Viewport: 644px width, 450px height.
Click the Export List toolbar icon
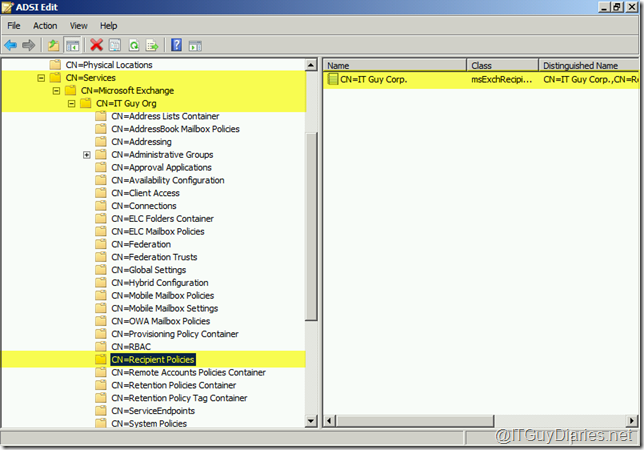[x=152, y=45]
